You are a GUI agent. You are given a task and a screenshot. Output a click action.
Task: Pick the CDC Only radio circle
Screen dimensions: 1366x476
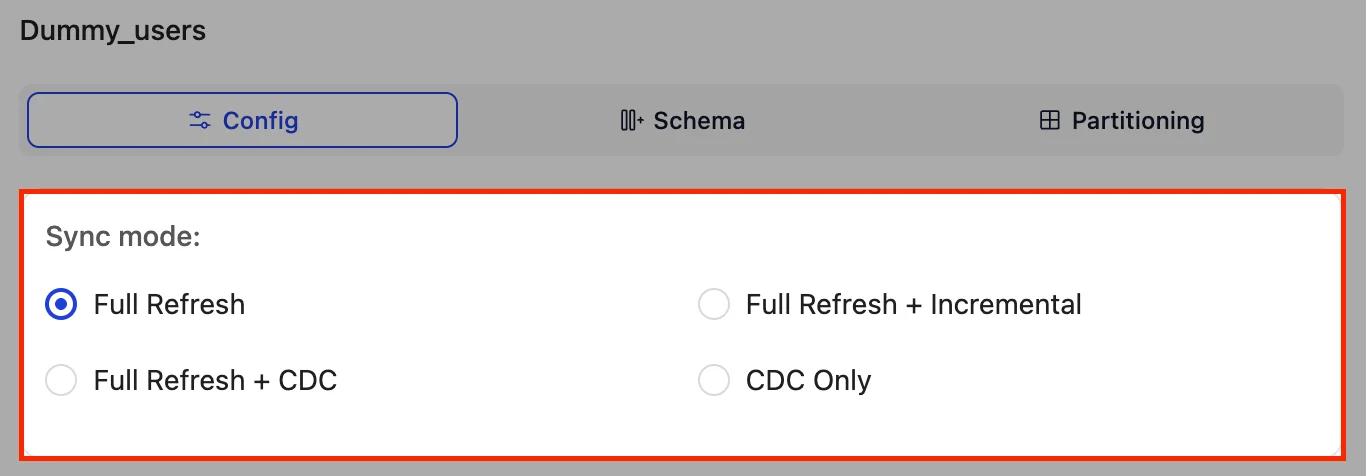pos(714,381)
